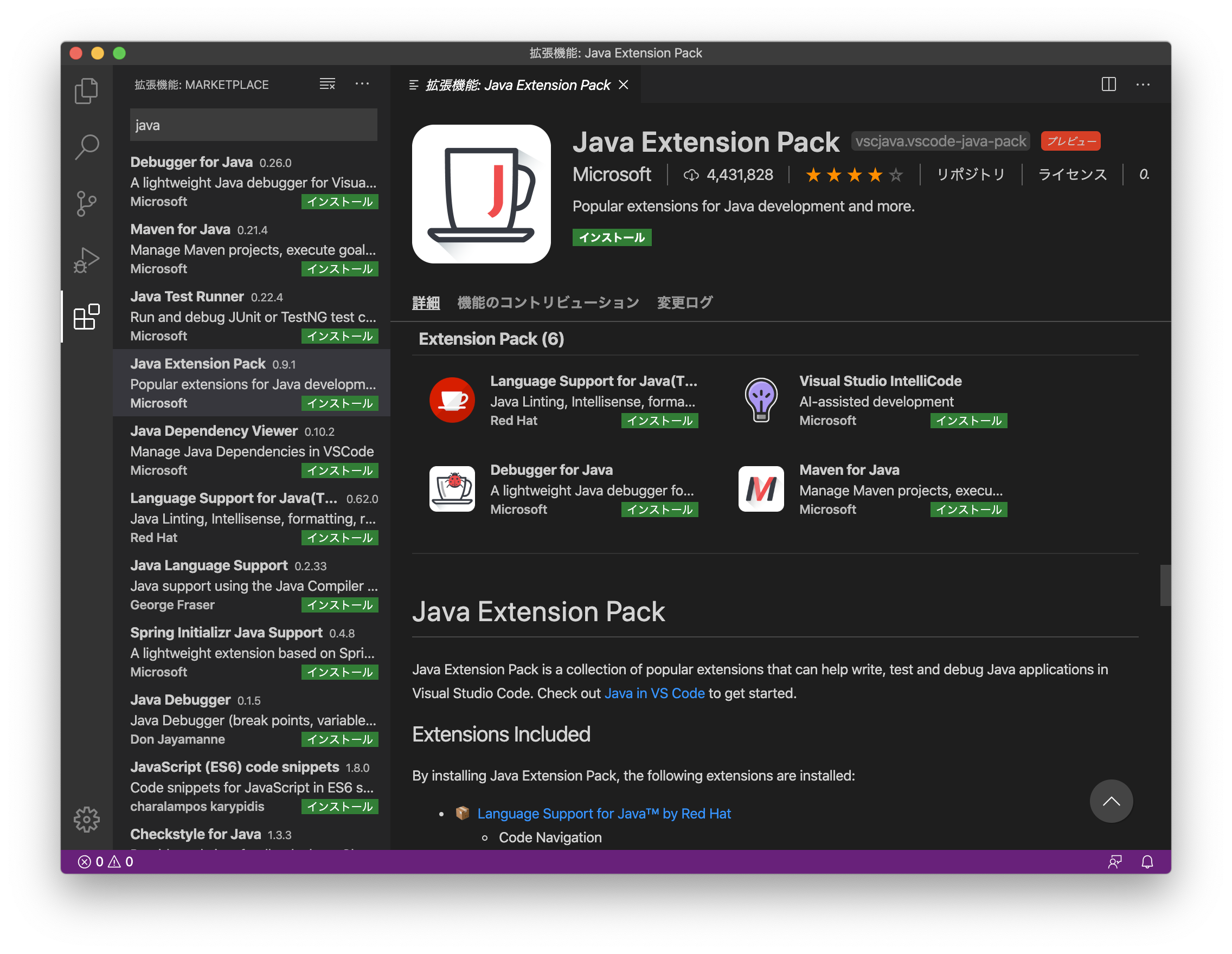Open the editor more actions (...) menu
The width and height of the screenshot is (1232, 954).
tap(1143, 85)
